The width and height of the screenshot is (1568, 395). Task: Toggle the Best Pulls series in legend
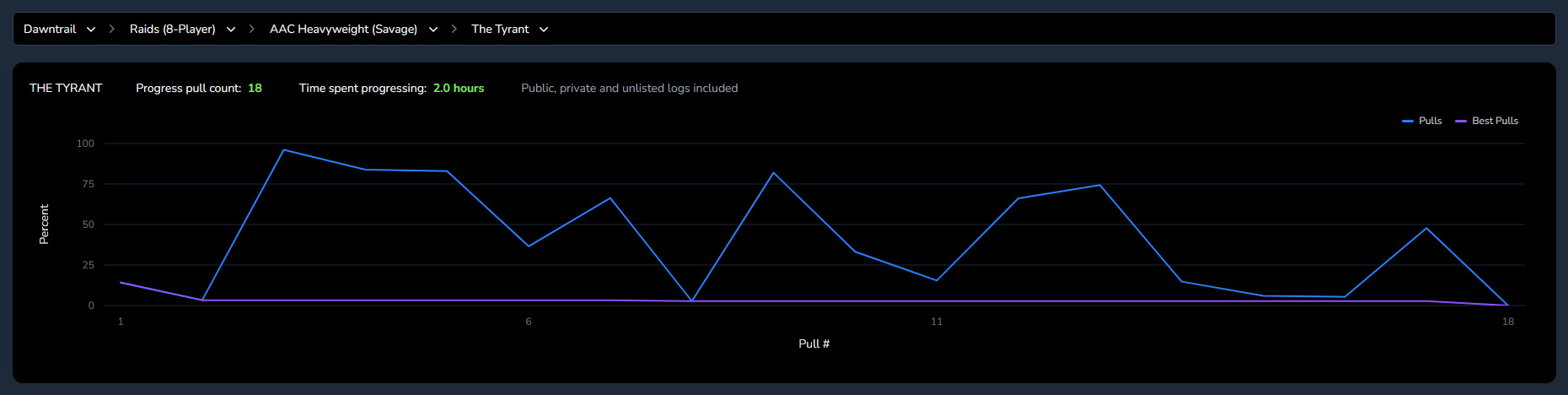point(1487,121)
